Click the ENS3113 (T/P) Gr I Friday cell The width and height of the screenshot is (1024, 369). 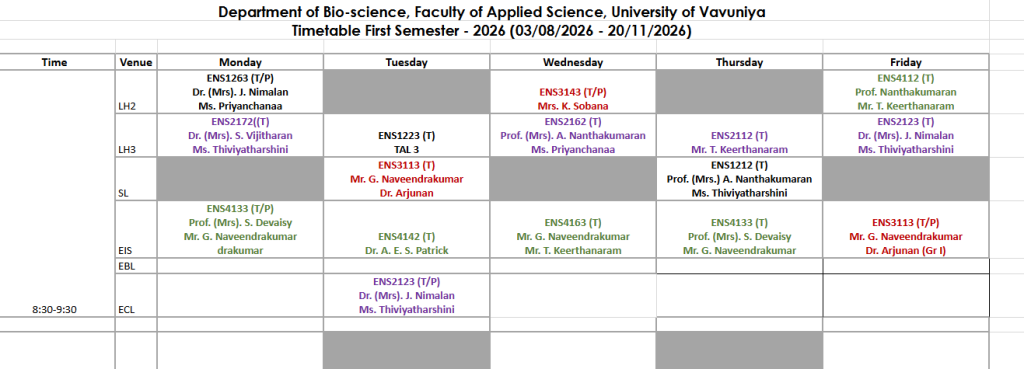[905, 229]
